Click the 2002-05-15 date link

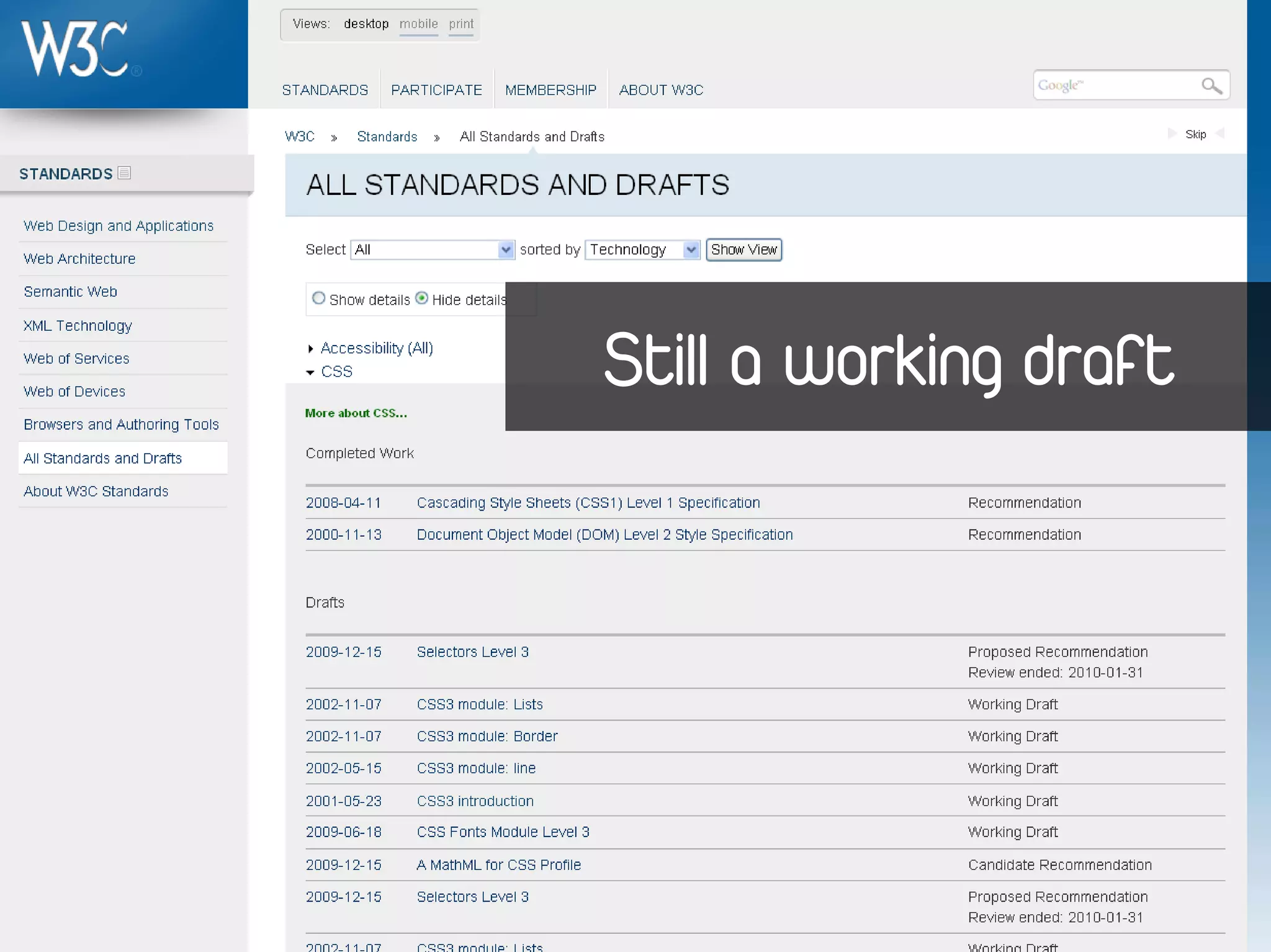tap(343, 768)
